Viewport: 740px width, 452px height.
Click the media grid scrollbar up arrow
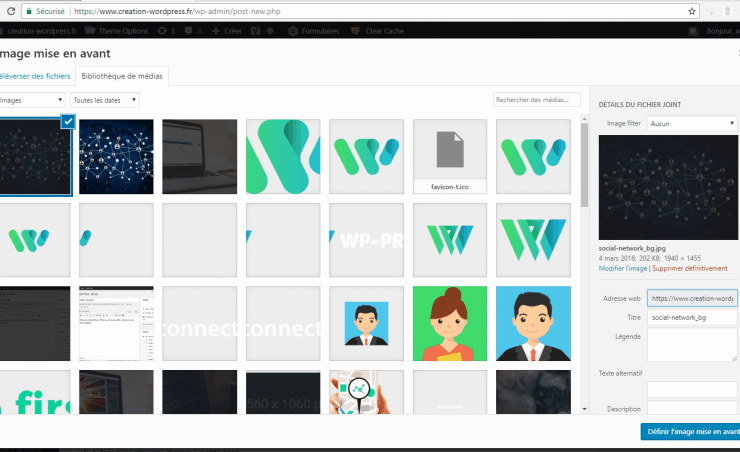584,119
